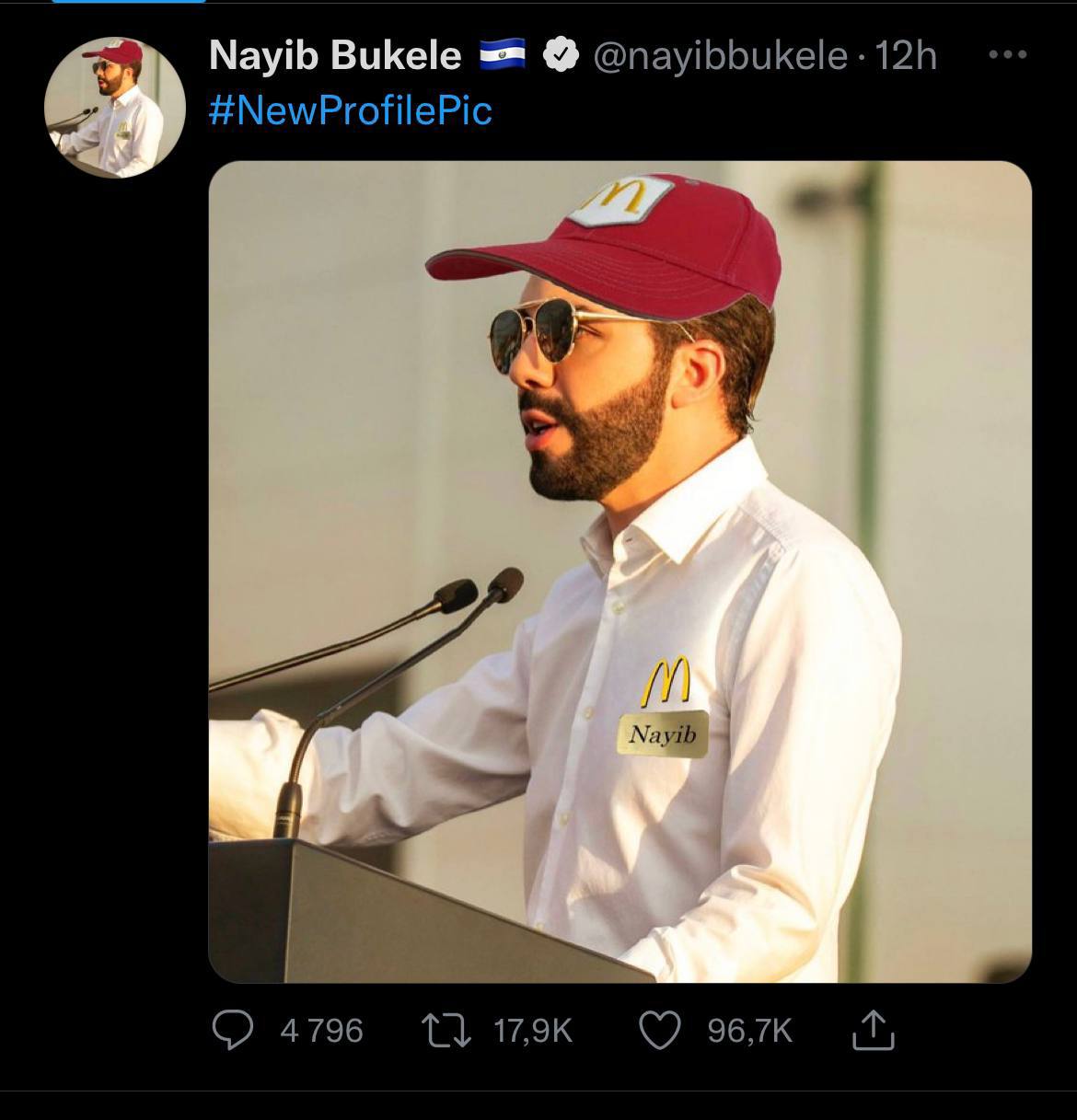Screen dimensions: 1077x1120
Task: Open the tweet via the 12h timestamp
Action: coord(906,56)
